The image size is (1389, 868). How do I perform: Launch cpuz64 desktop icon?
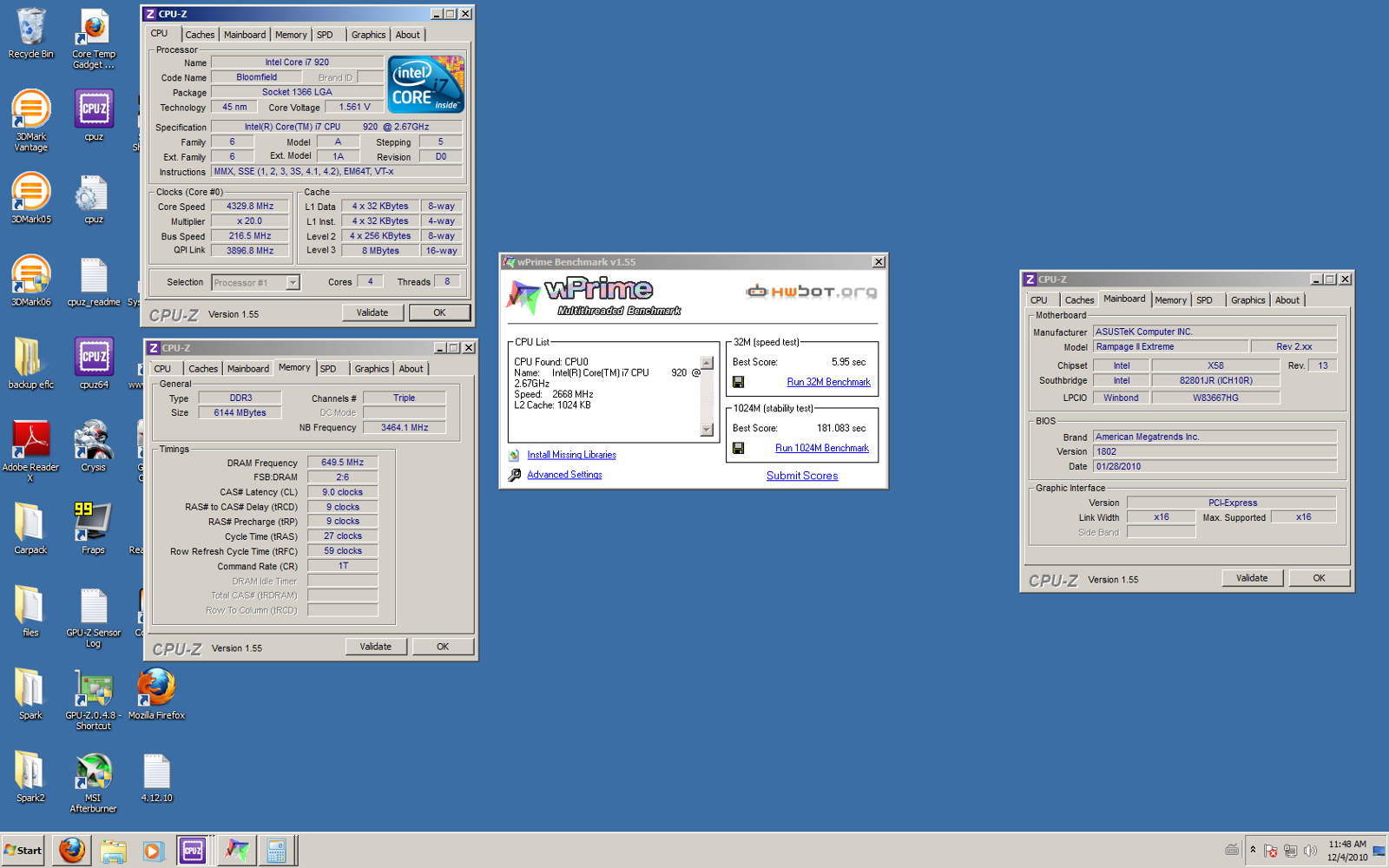[93, 363]
